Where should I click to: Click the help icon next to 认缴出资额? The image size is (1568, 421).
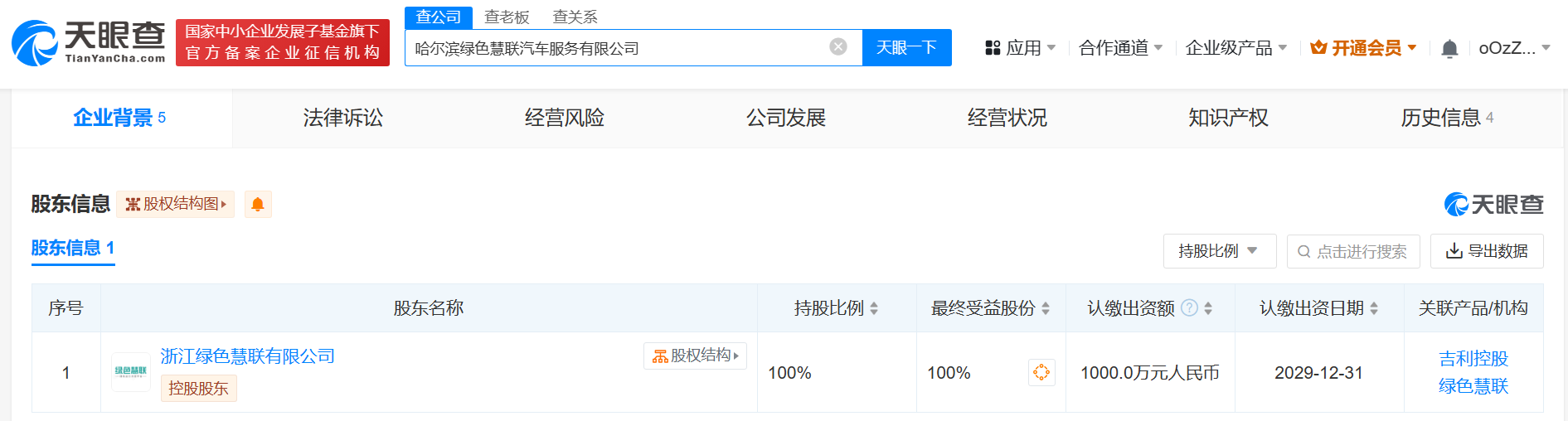tap(1189, 308)
